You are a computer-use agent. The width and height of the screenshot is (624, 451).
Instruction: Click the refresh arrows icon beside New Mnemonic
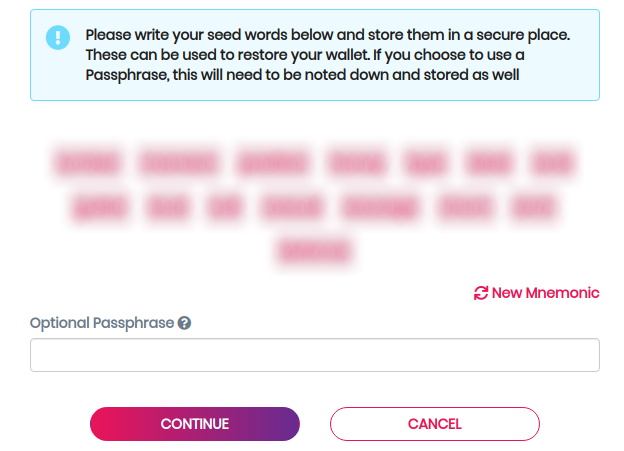(x=481, y=293)
